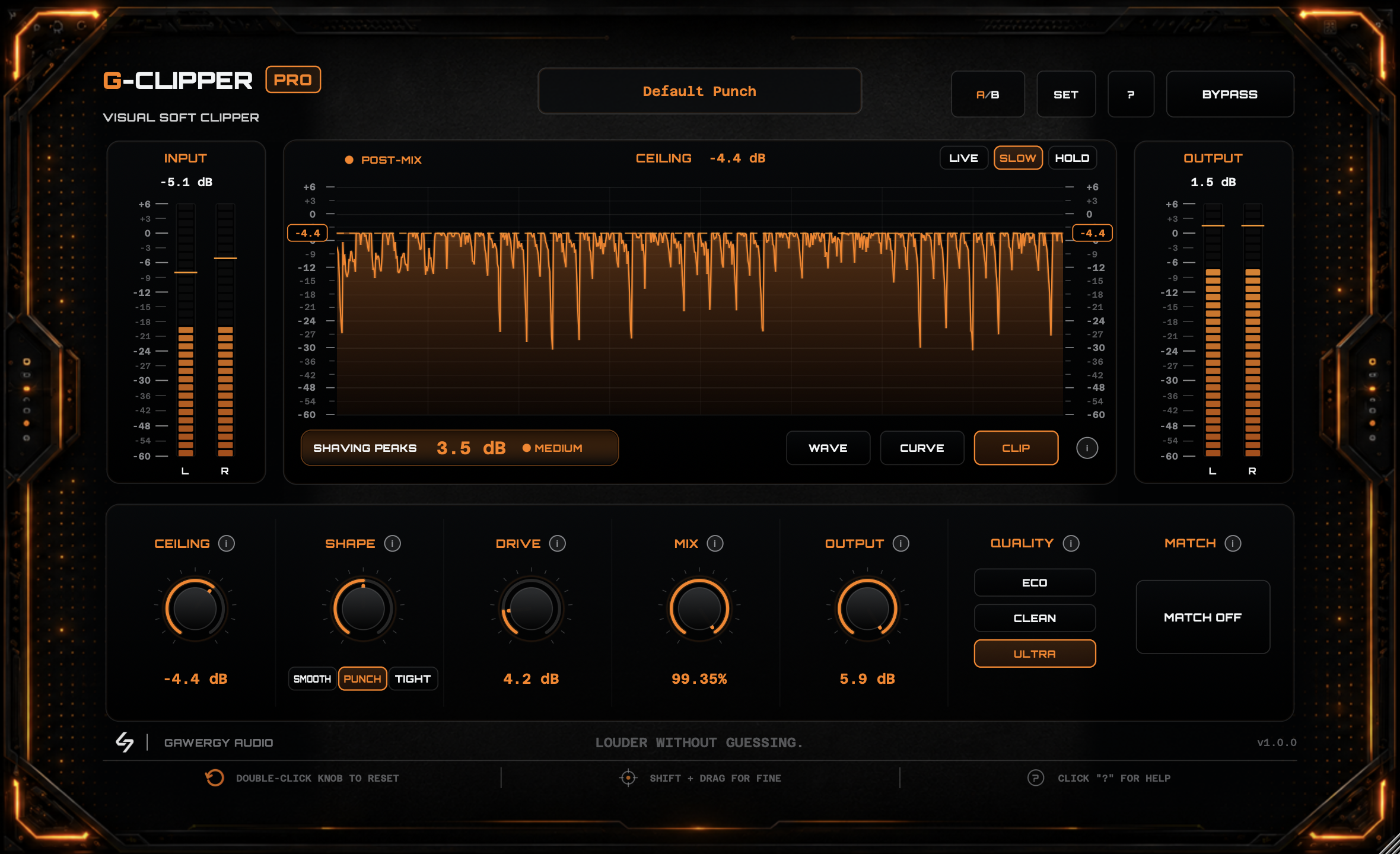Click the mix value 99.35%
This screenshot has width=1400, height=854.
(699, 679)
